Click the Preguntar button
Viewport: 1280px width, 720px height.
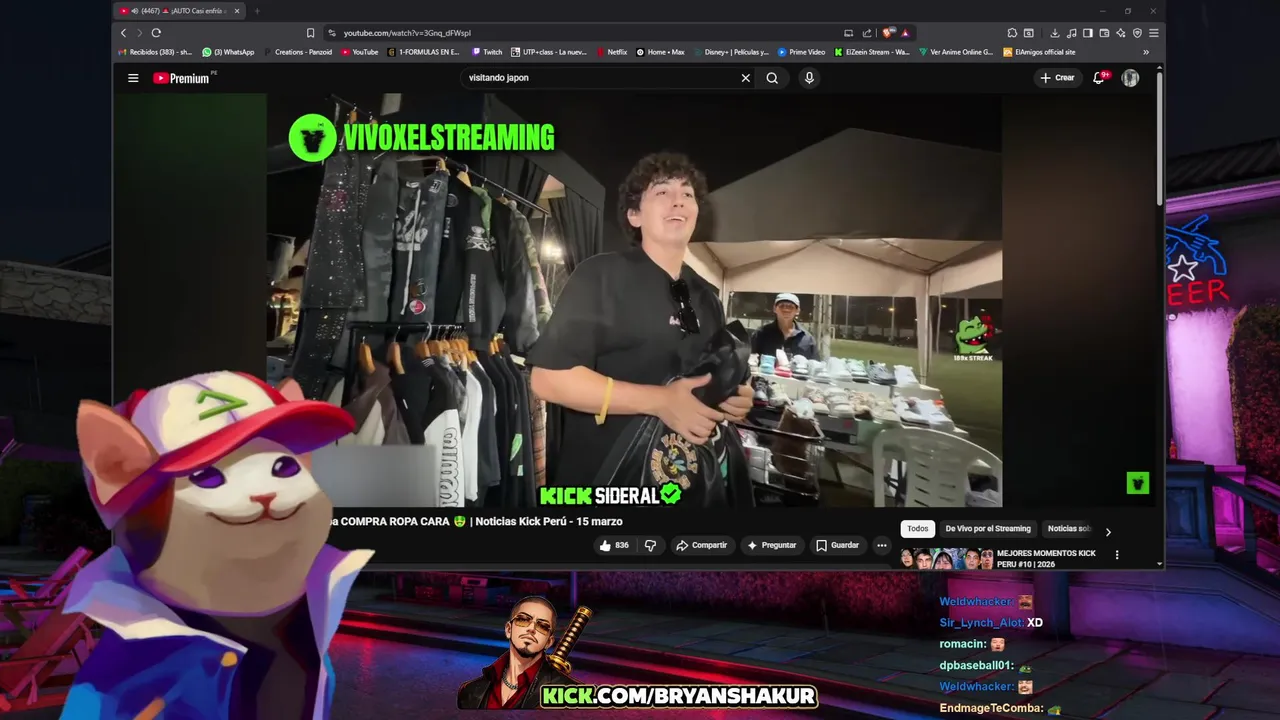coord(771,545)
